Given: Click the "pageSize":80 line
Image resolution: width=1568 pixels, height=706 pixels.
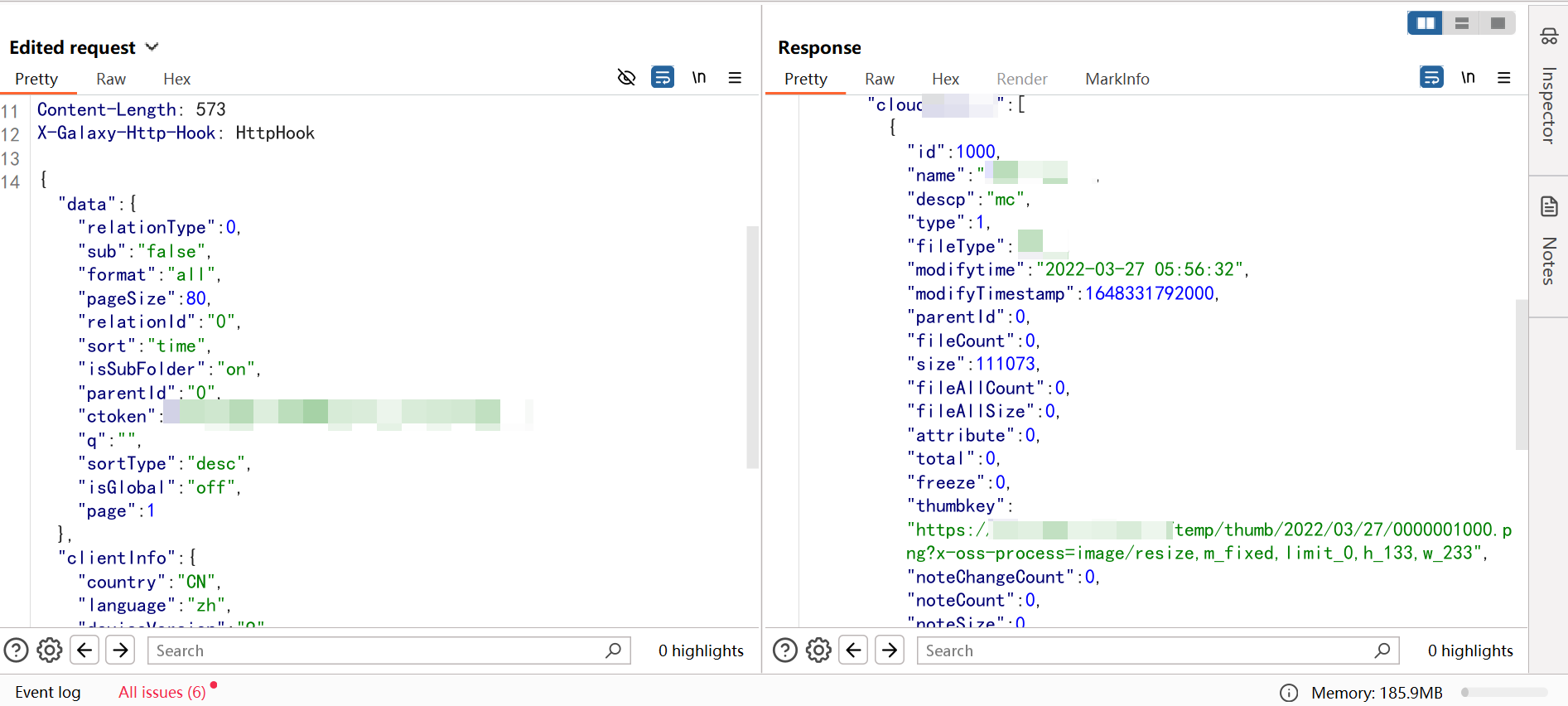Looking at the screenshot, I should coord(144,298).
